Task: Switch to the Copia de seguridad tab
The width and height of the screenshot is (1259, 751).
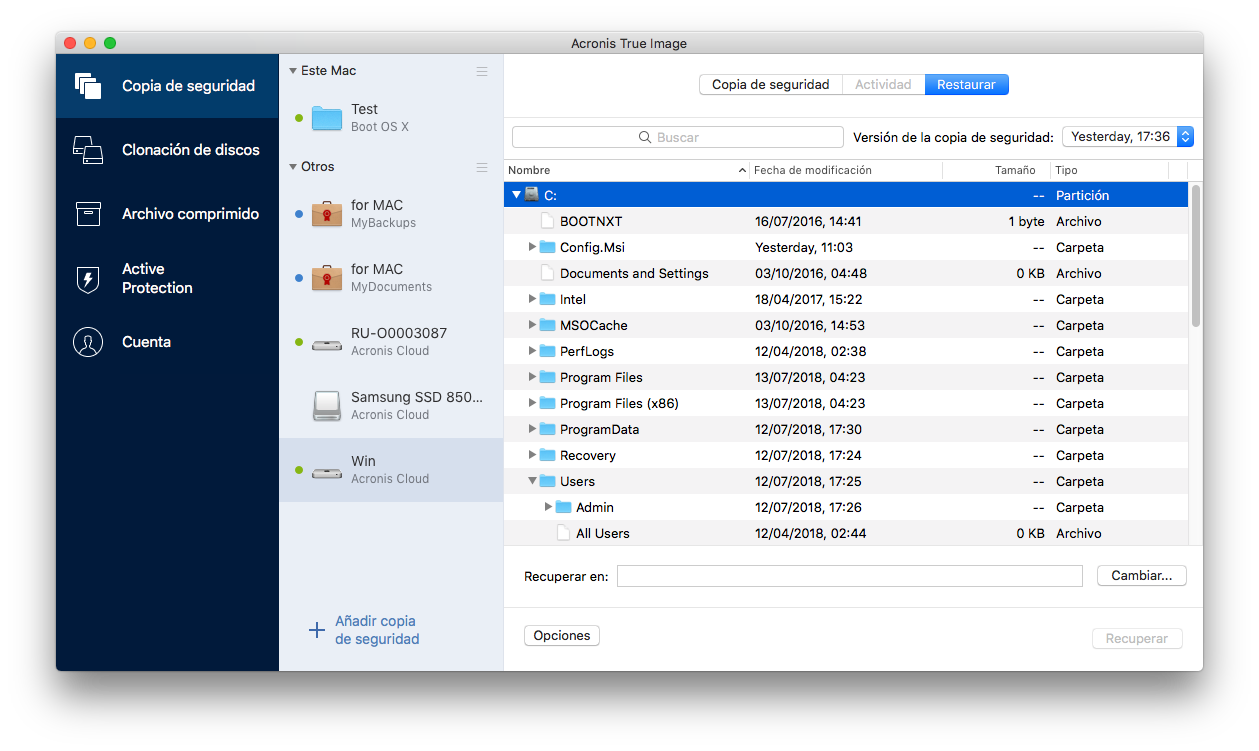Action: pyautogui.click(x=770, y=85)
